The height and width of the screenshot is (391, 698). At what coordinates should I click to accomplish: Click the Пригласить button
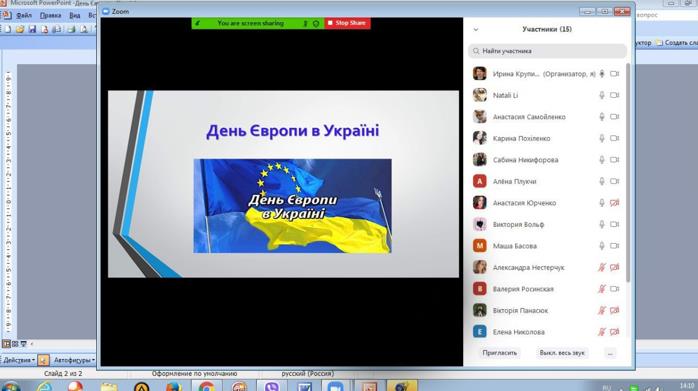coord(499,353)
